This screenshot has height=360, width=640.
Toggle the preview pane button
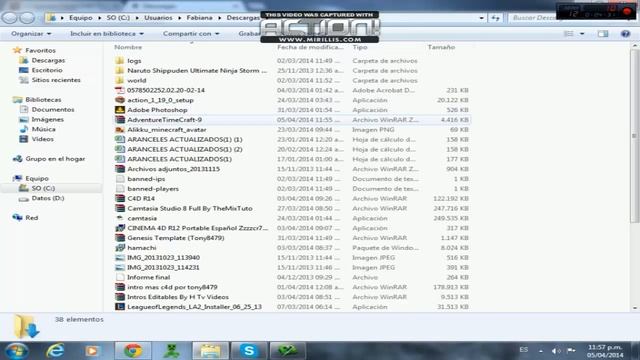603,34
